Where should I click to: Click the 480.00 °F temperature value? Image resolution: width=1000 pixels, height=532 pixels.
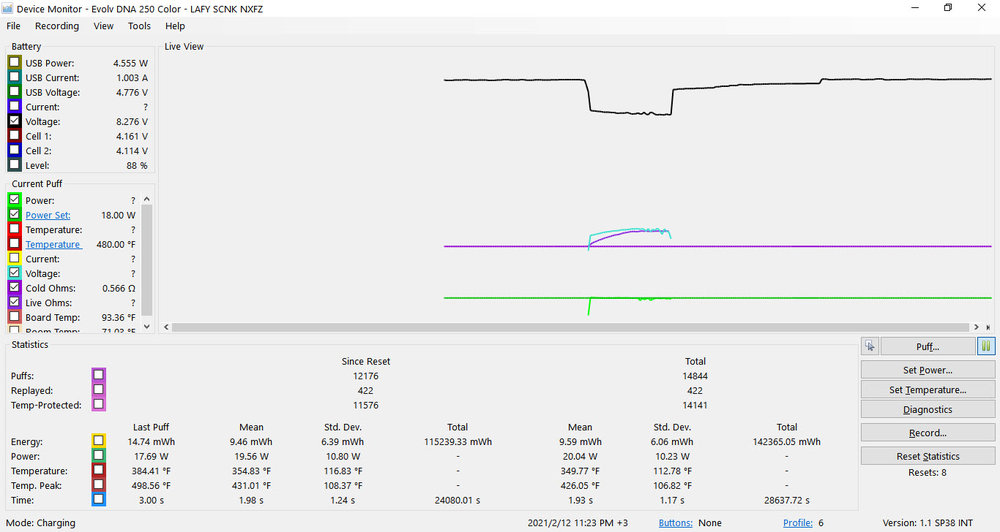[115, 244]
